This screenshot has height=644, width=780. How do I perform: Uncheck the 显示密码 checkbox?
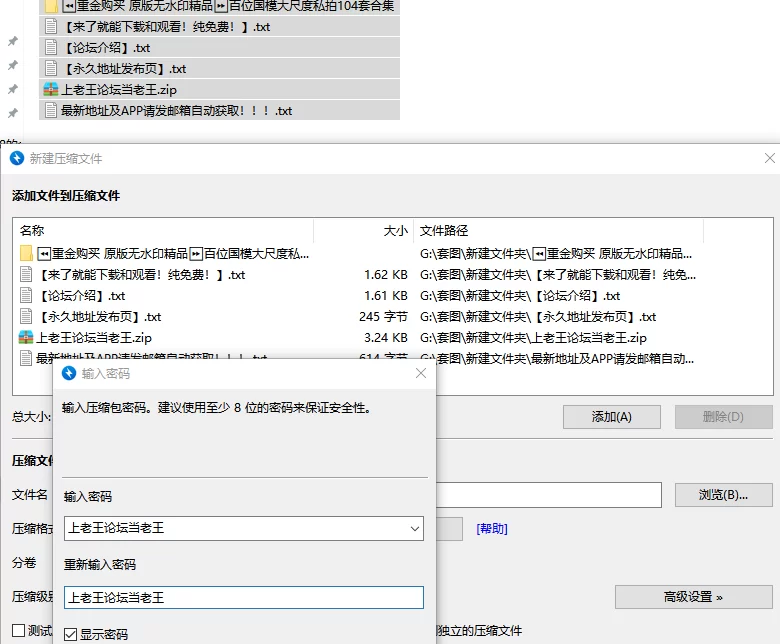pos(71,634)
